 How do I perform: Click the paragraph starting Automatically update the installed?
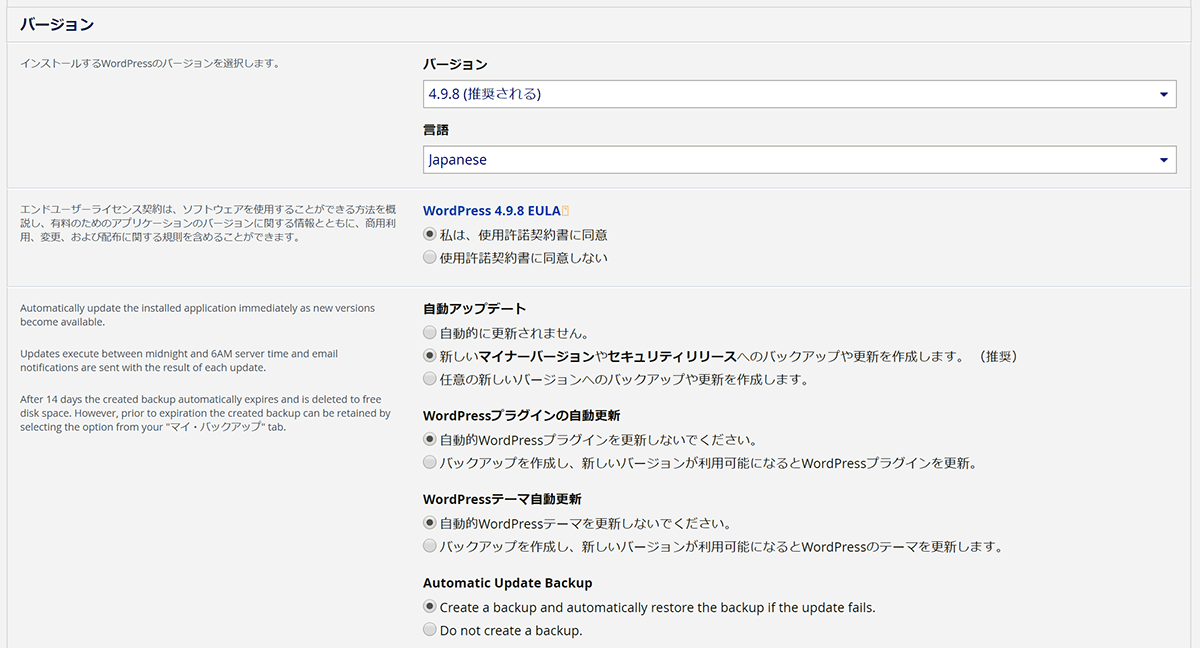click(x=197, y=315)
